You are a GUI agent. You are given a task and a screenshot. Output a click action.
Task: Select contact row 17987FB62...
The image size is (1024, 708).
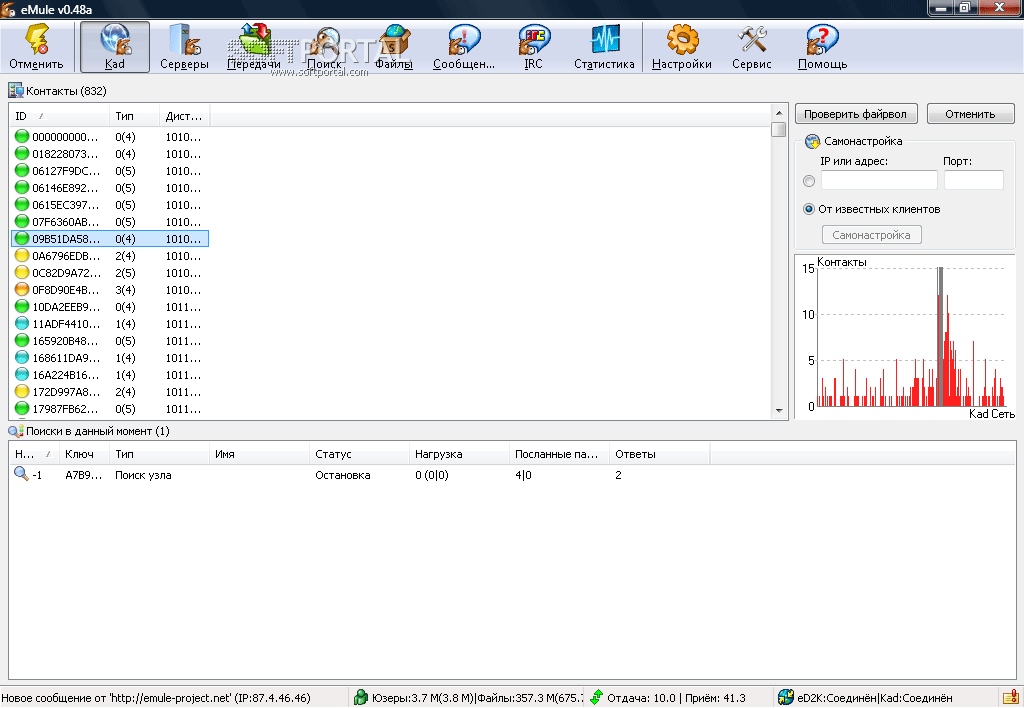110,408
